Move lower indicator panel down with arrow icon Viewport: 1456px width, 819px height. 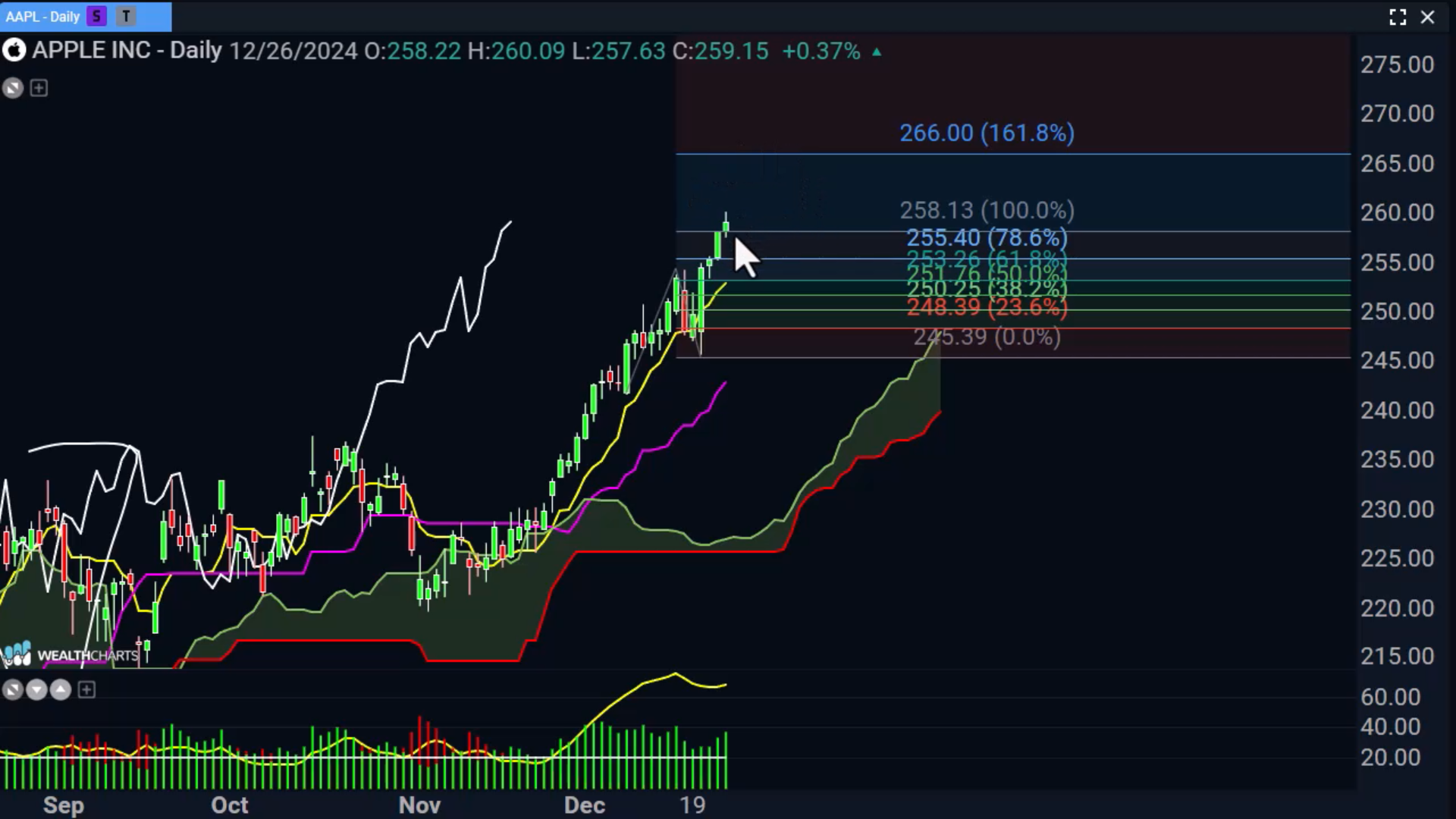click(36, 689)
